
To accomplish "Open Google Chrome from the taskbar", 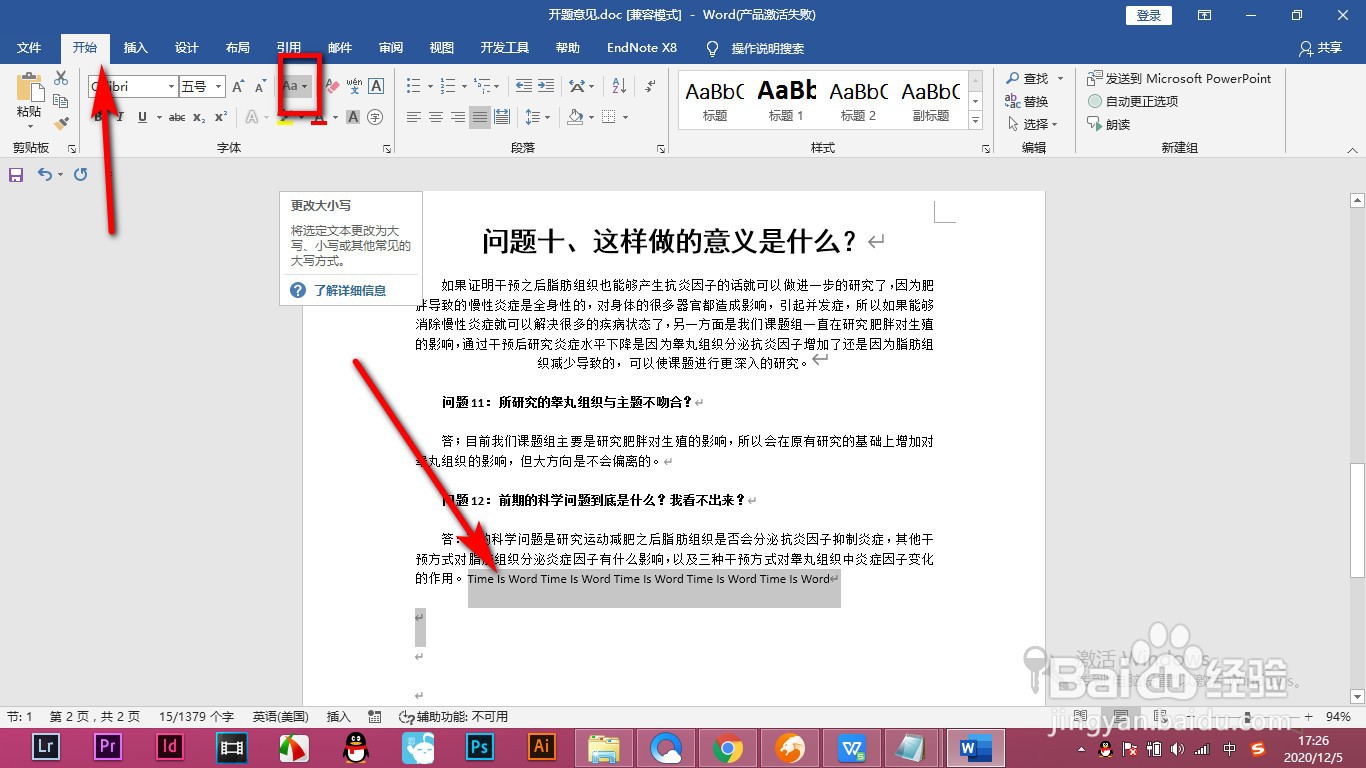I will 727,746.
